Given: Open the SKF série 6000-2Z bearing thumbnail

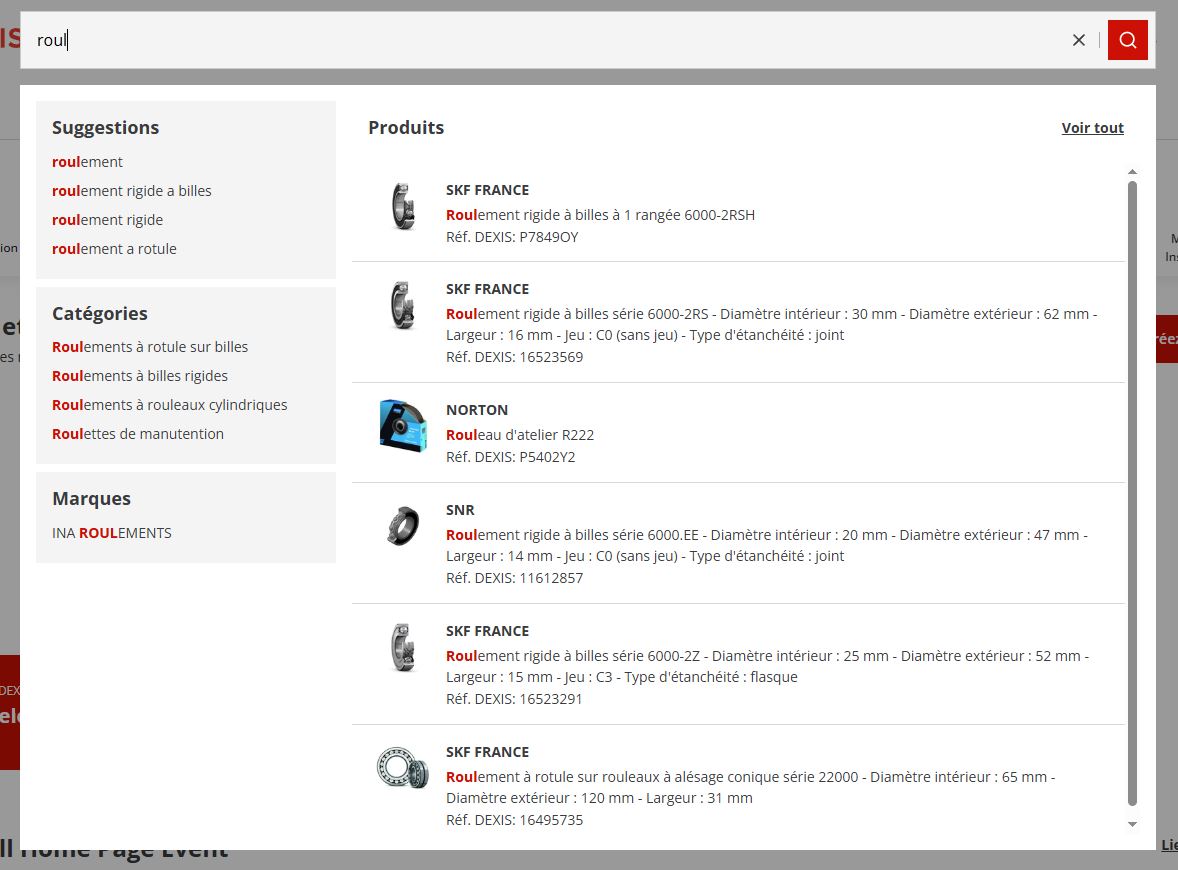Looking at the screenshot, I should coord(403,647).
